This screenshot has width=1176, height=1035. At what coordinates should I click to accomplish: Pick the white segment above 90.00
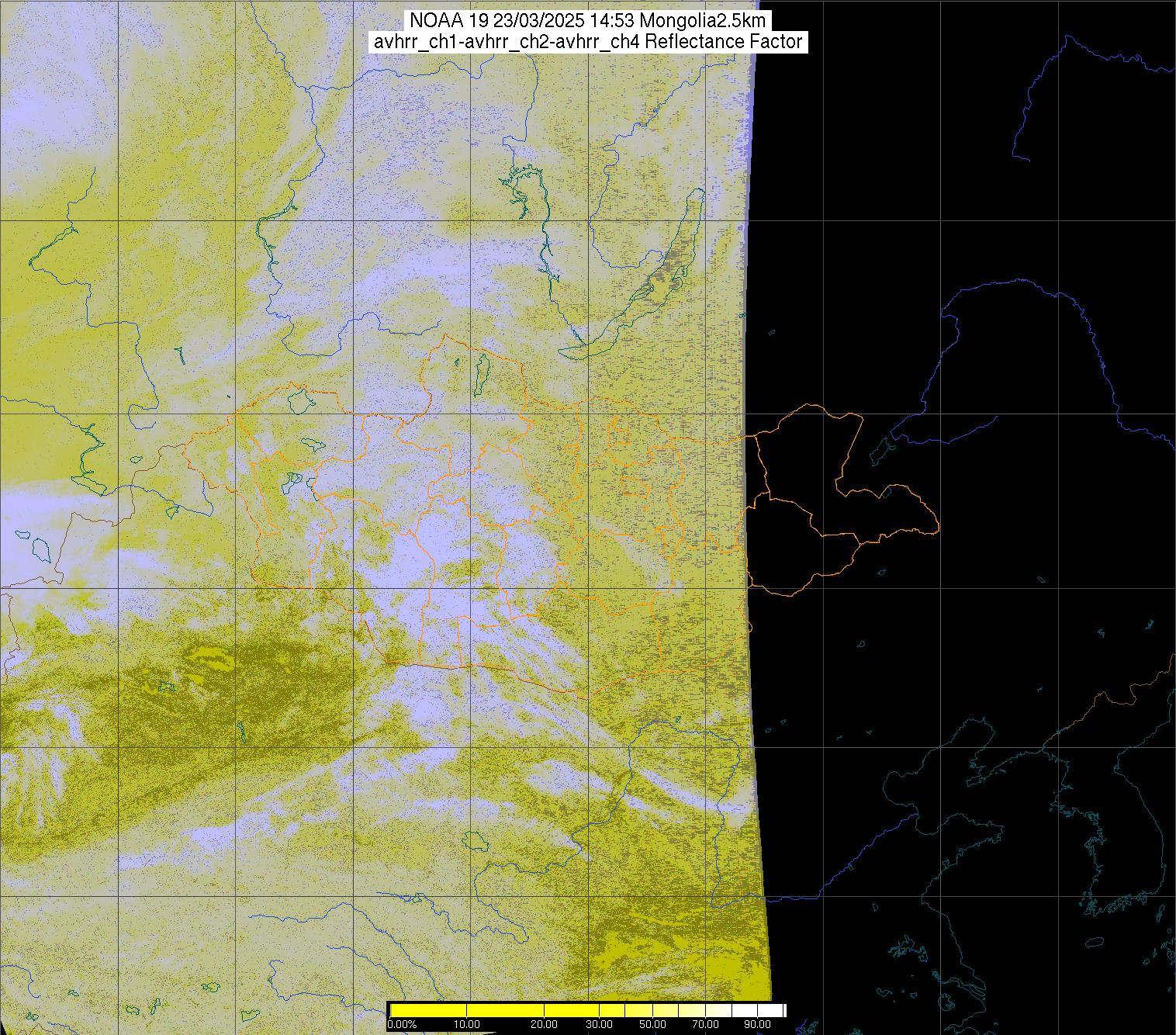click(x=770, y=1010)
